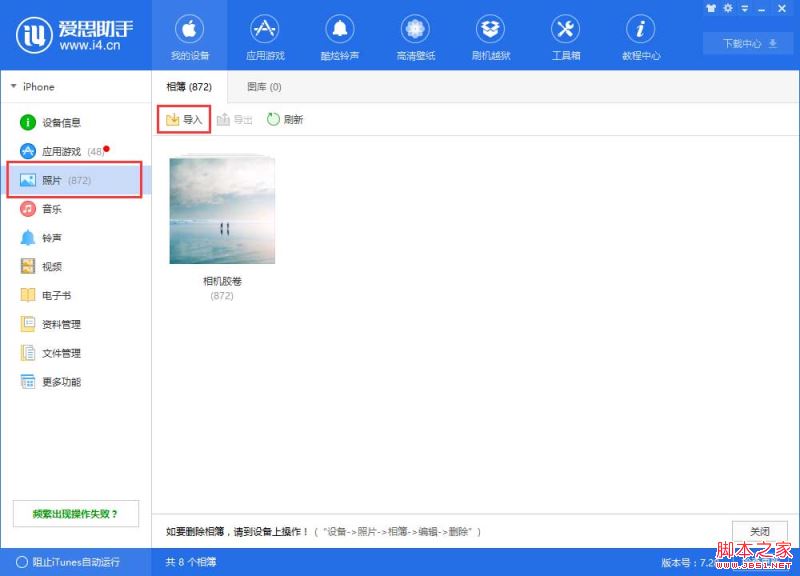Screen dimensions: 800x576
Task: Open the theme skin shirt icon
Action: click(711, 7)
